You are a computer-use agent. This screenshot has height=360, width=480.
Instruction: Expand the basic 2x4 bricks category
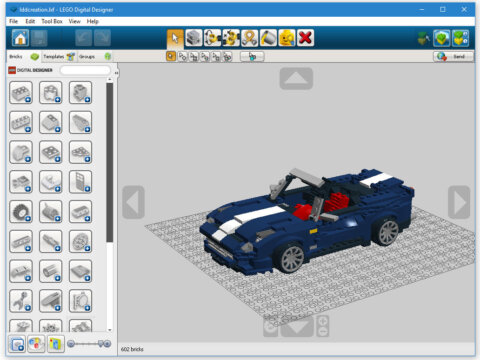[x=21, y=93]
